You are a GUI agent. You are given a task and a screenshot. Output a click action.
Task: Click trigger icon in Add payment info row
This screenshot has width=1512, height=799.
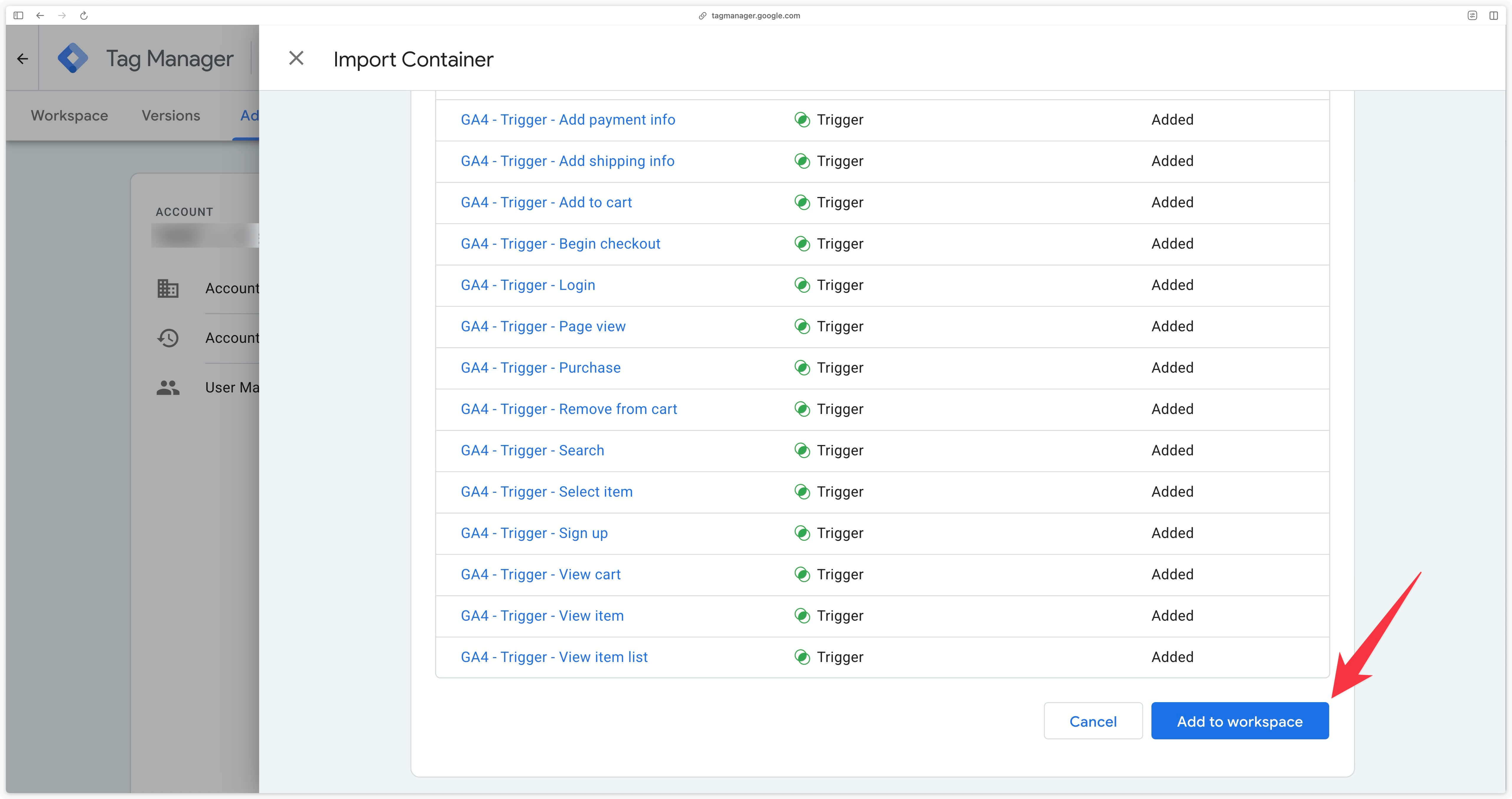(802, 120)
